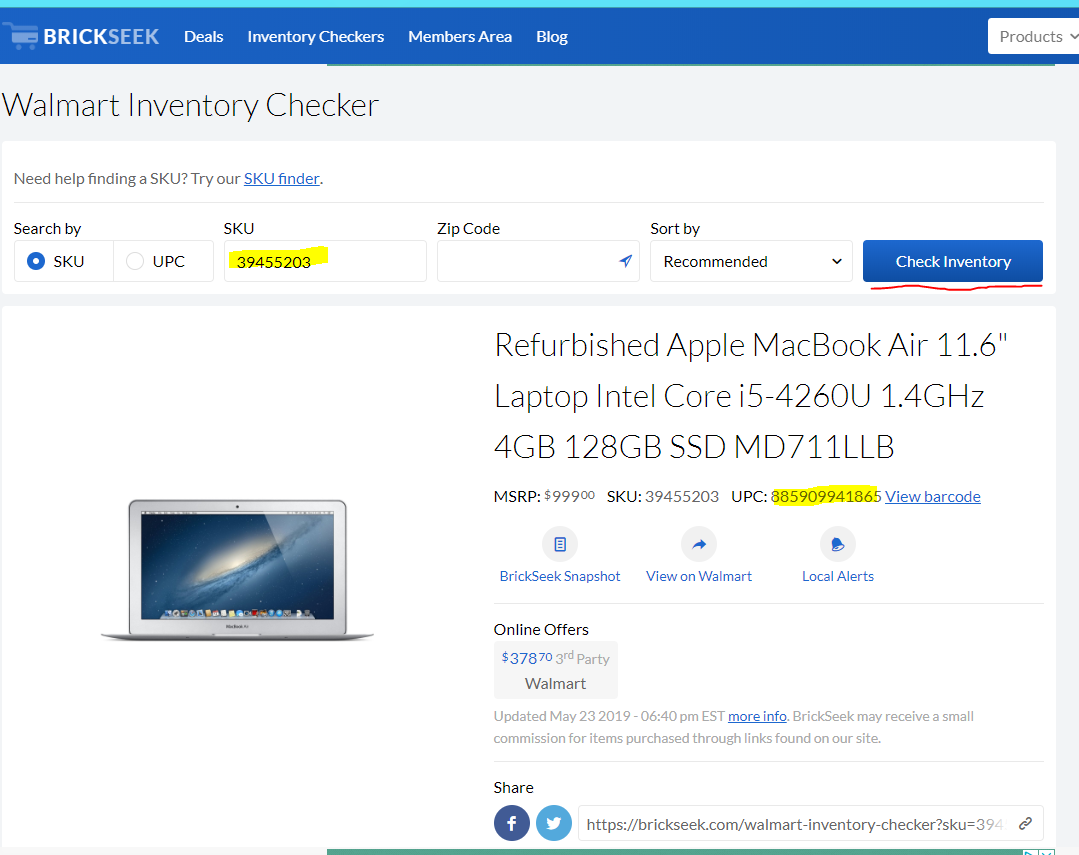The width and height of the screenshot is (1079, 855).
Task: Open the Deals menu
Action: click(204, 36)
